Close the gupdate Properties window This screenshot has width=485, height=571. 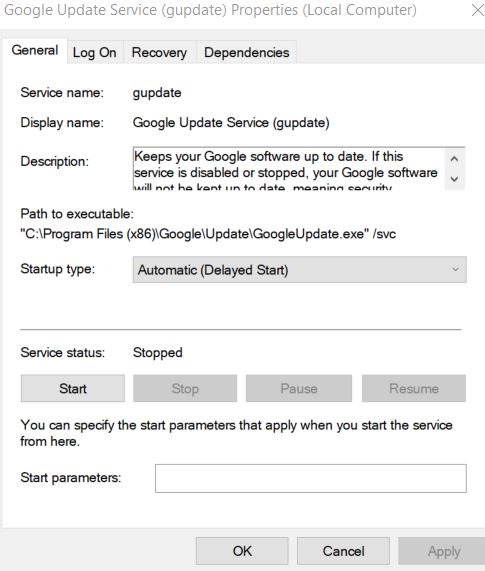(x=477, y=10)
